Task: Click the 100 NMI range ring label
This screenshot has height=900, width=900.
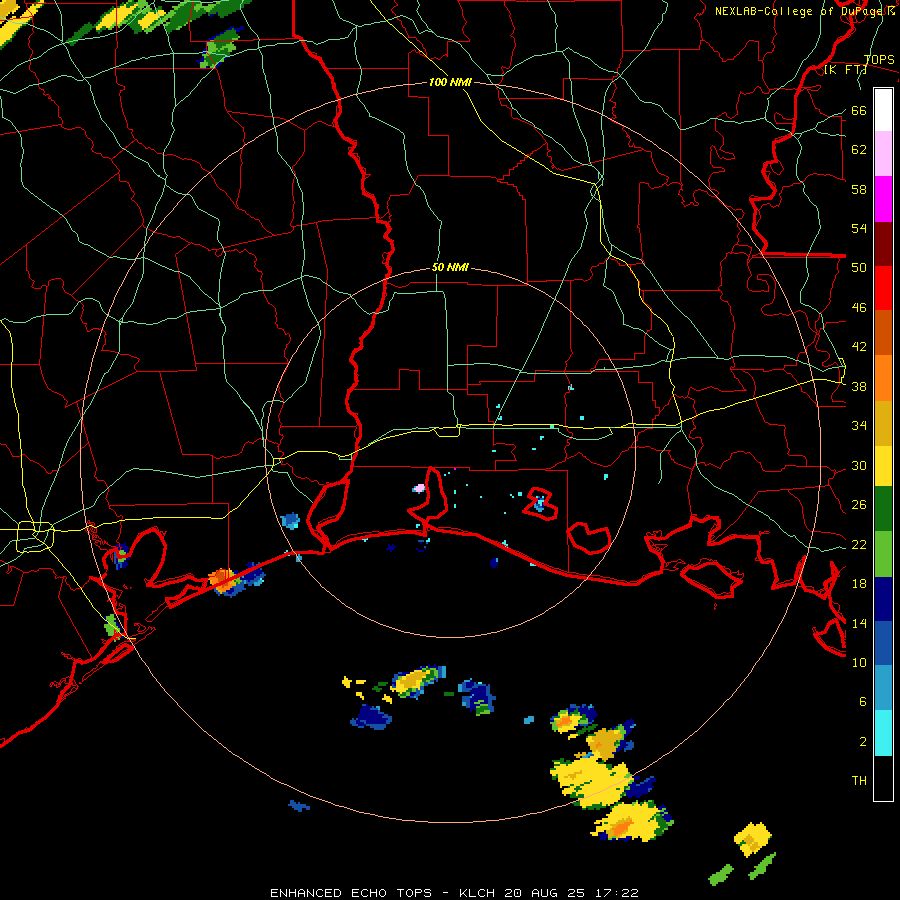Action: 450,83
